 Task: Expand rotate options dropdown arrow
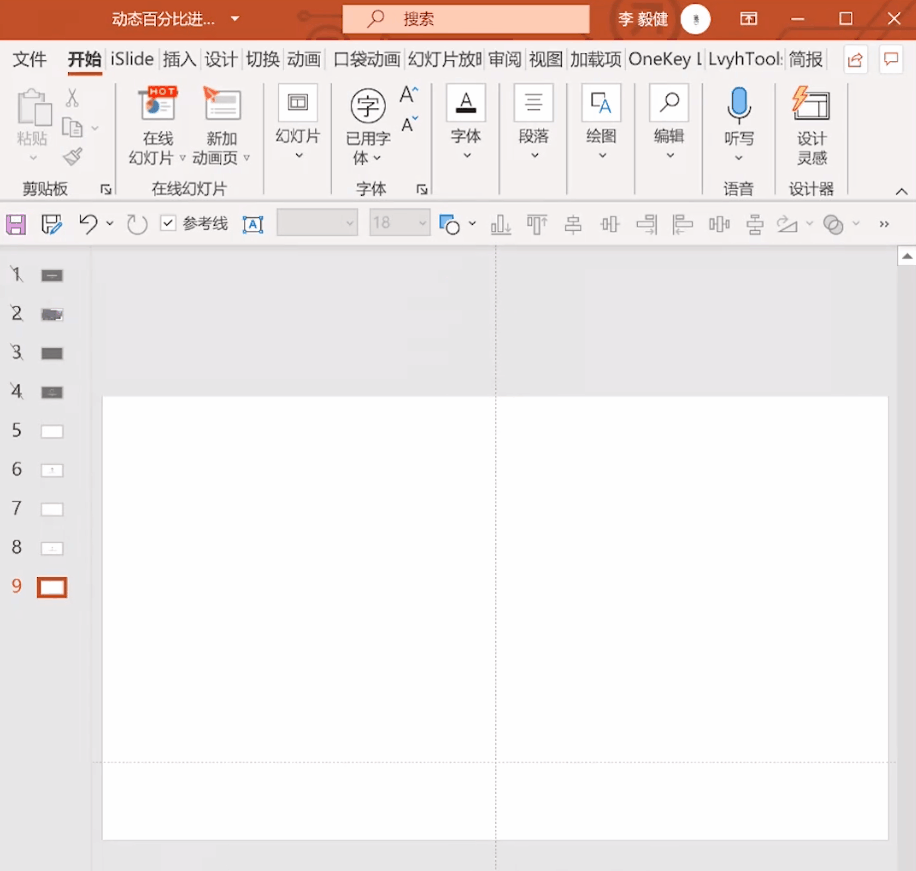point(809,224)
